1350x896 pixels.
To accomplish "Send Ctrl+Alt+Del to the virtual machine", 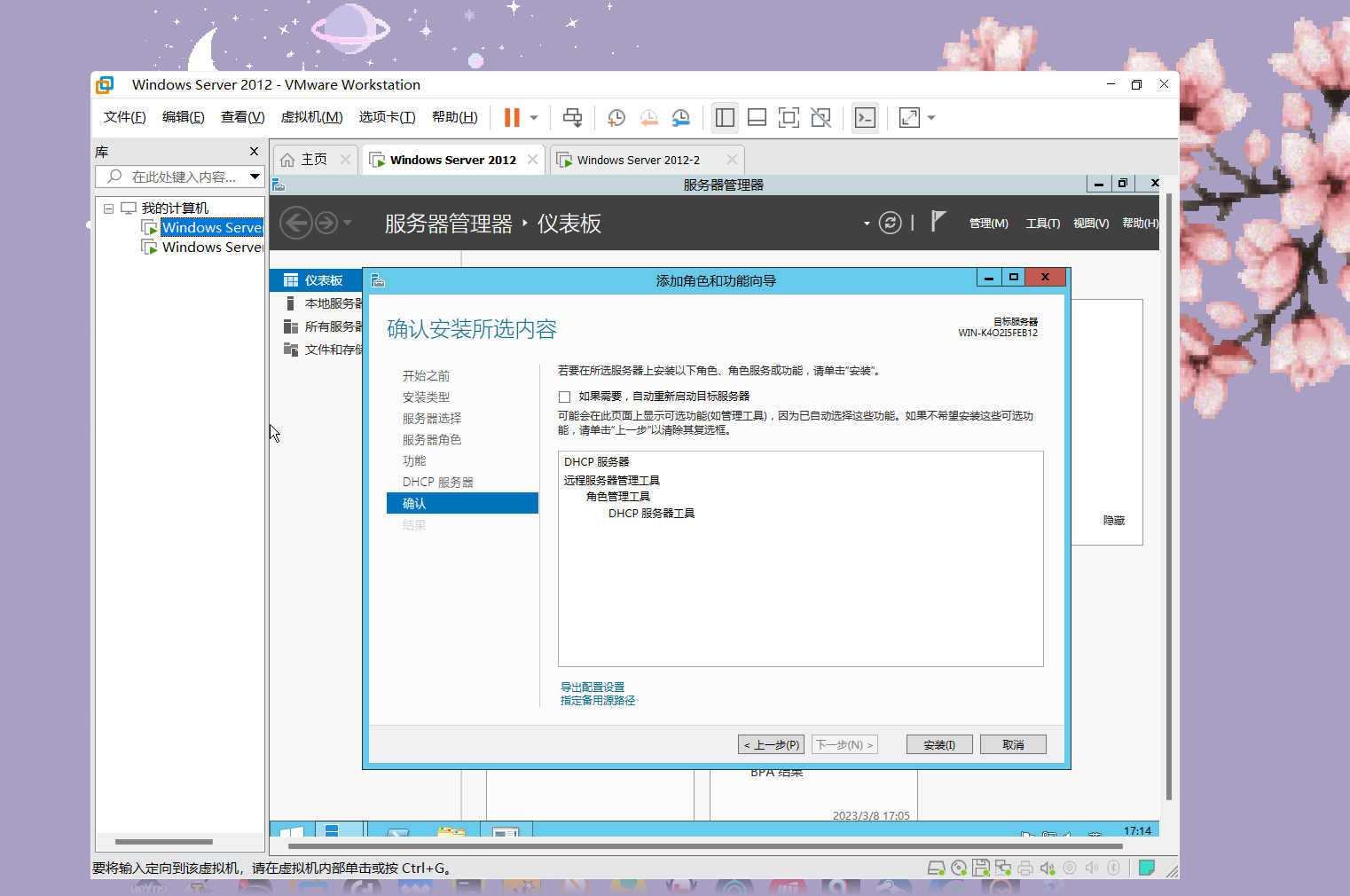I will [573, 117].
